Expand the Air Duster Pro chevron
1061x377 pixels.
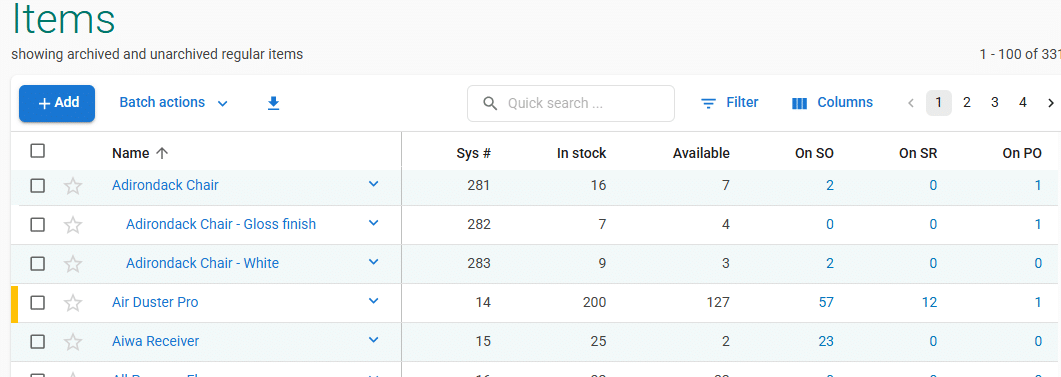click(374, 301)
